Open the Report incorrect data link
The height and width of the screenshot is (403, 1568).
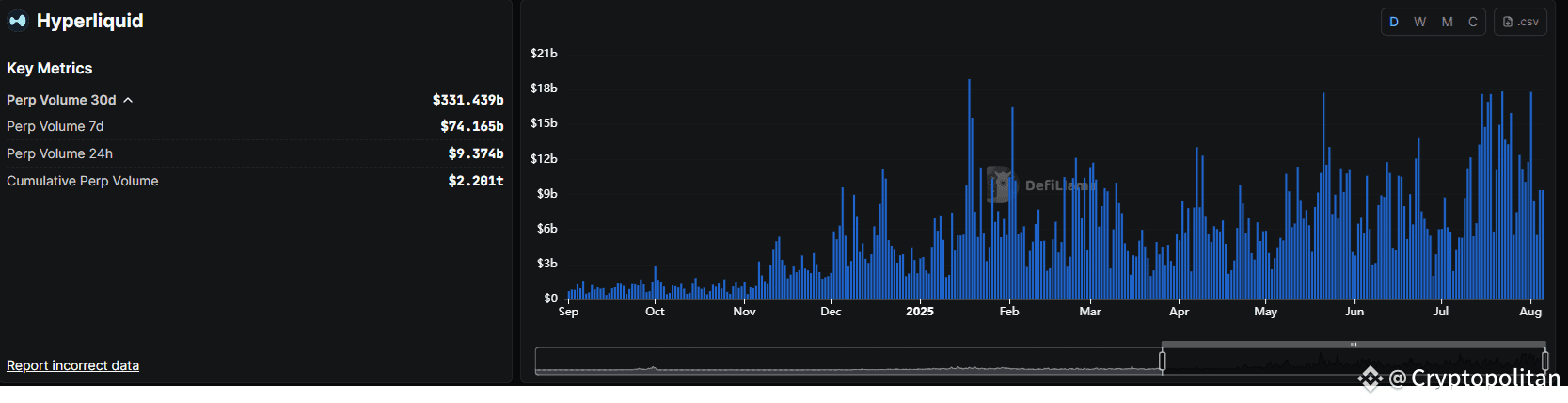[72, 365]
